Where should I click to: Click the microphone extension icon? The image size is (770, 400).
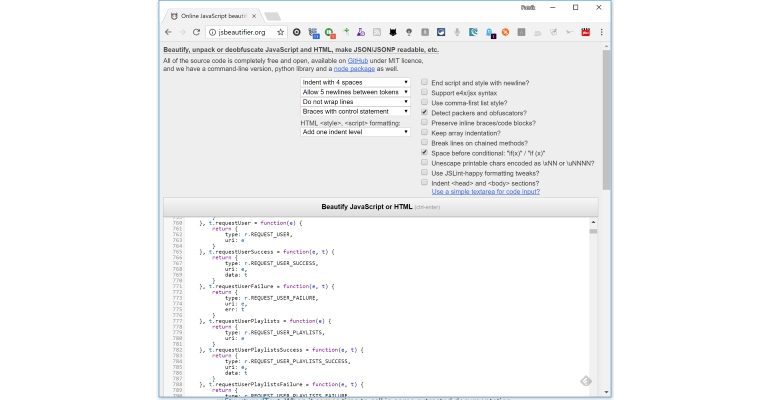[x=457, y=32]
